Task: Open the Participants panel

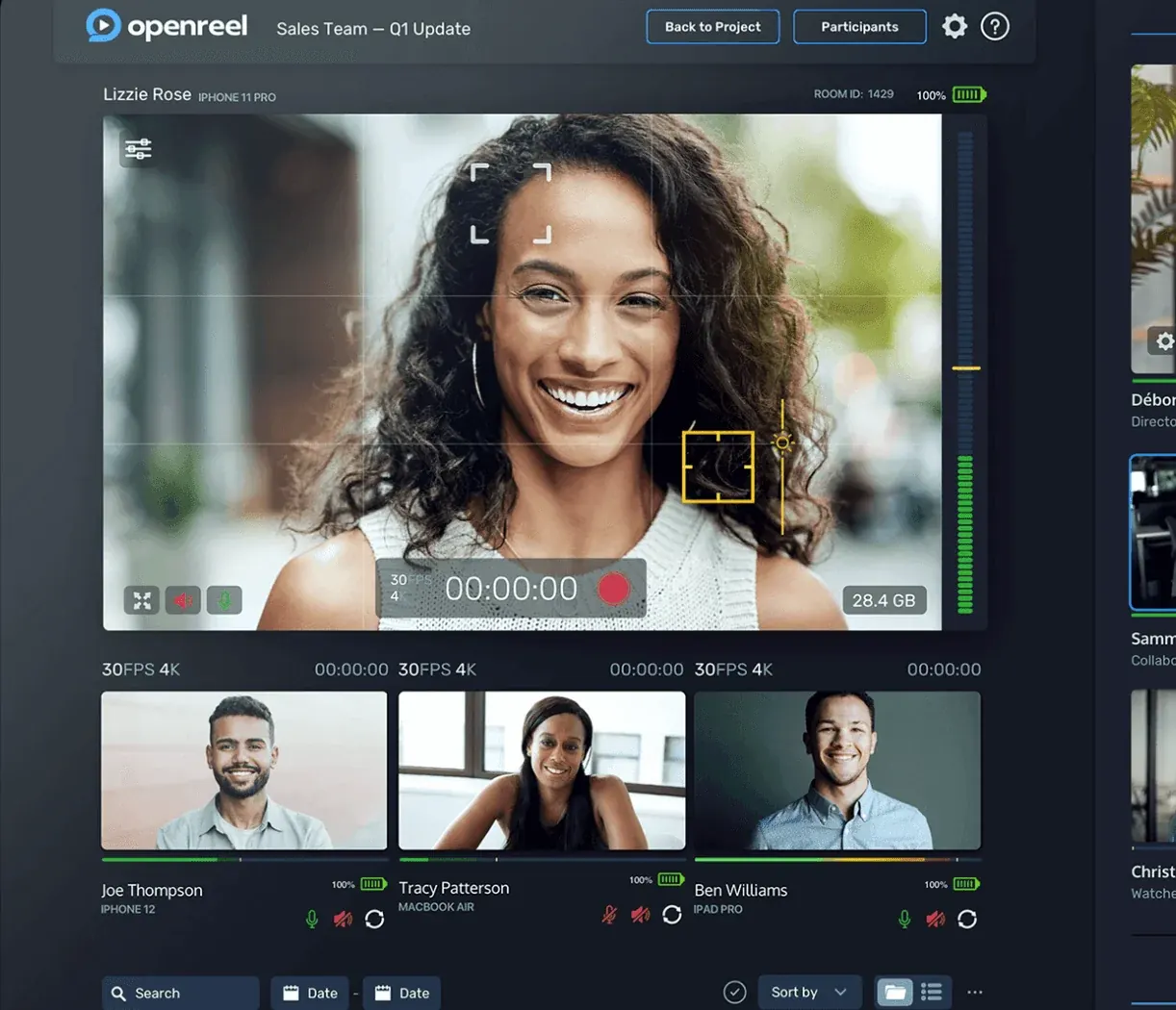Action: [859, 27]
